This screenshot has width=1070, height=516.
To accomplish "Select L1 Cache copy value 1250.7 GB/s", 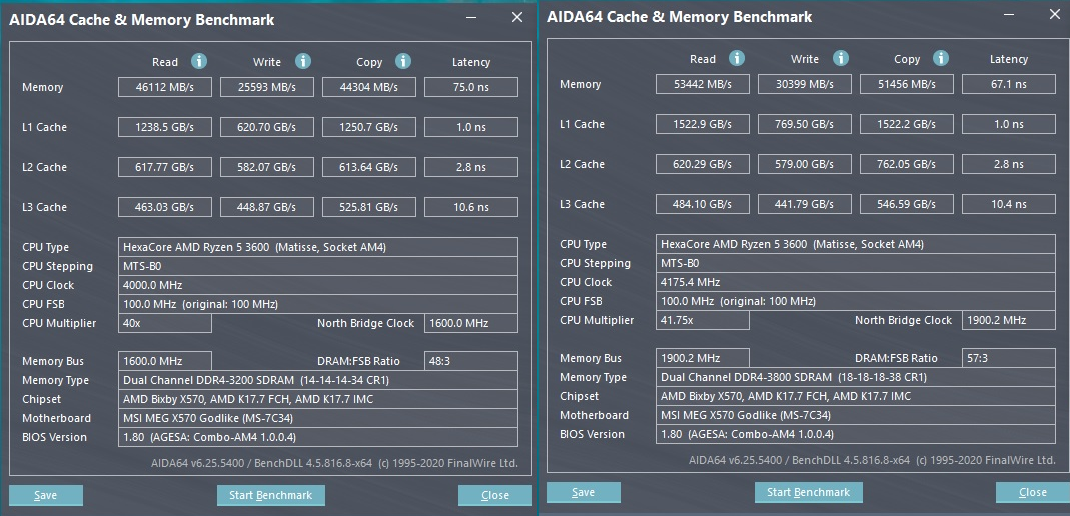I will [x=369, y=127].
